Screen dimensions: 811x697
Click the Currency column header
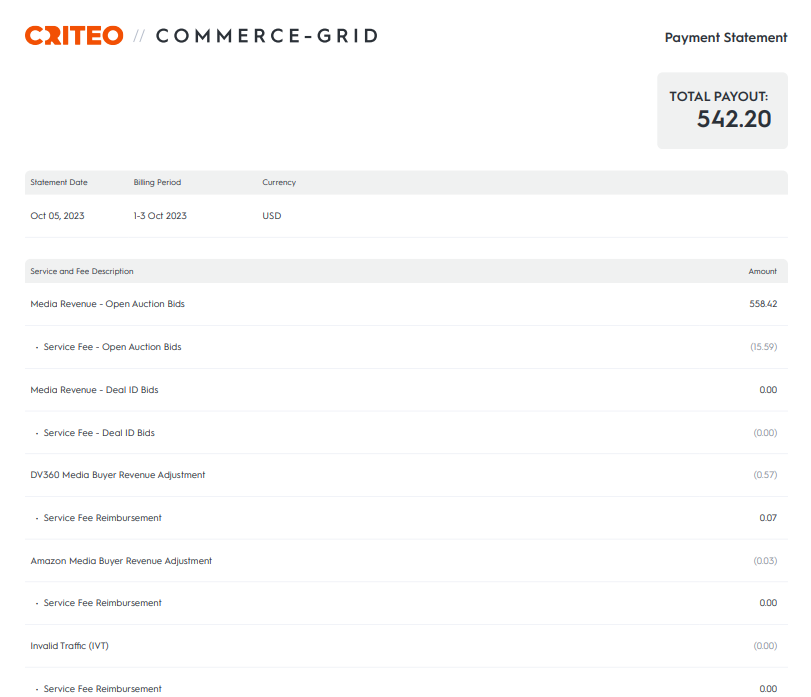coord(279,183)
